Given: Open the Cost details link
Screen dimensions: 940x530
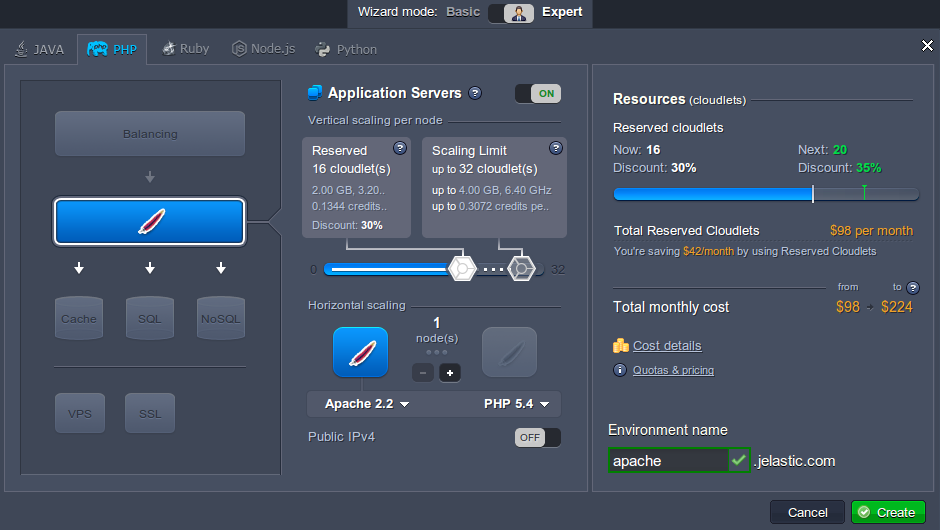Looking at the screenshot, I should pyautogui.click(x=667, y=346).
